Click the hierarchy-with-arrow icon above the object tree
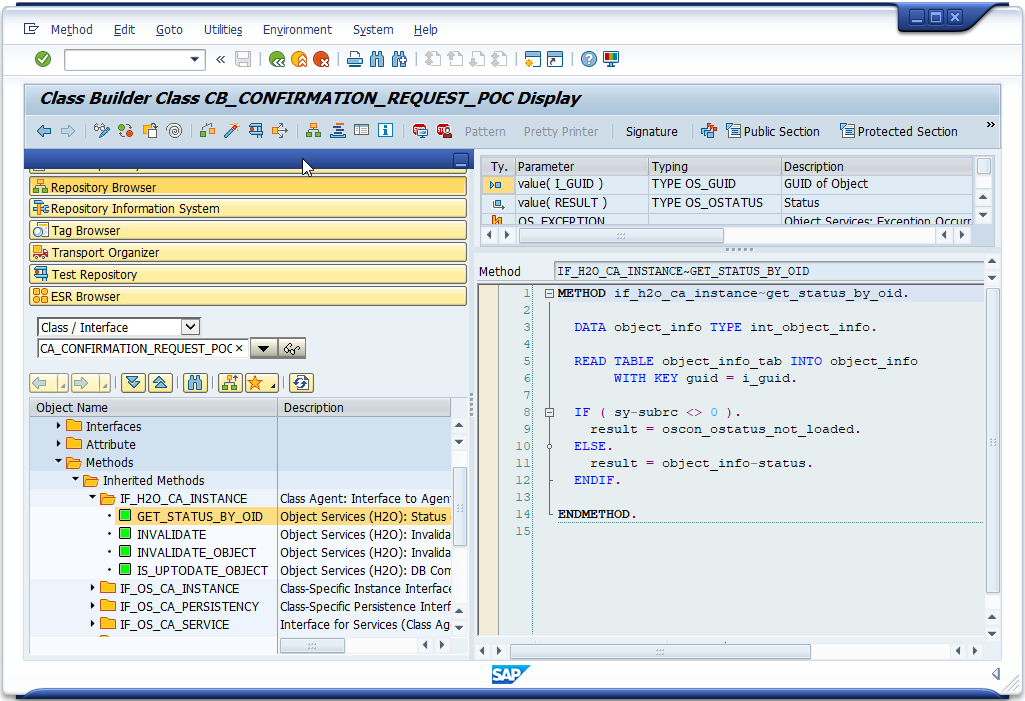Image resolution: width=1025 pixels, height=701 pixels. [229, 383]
